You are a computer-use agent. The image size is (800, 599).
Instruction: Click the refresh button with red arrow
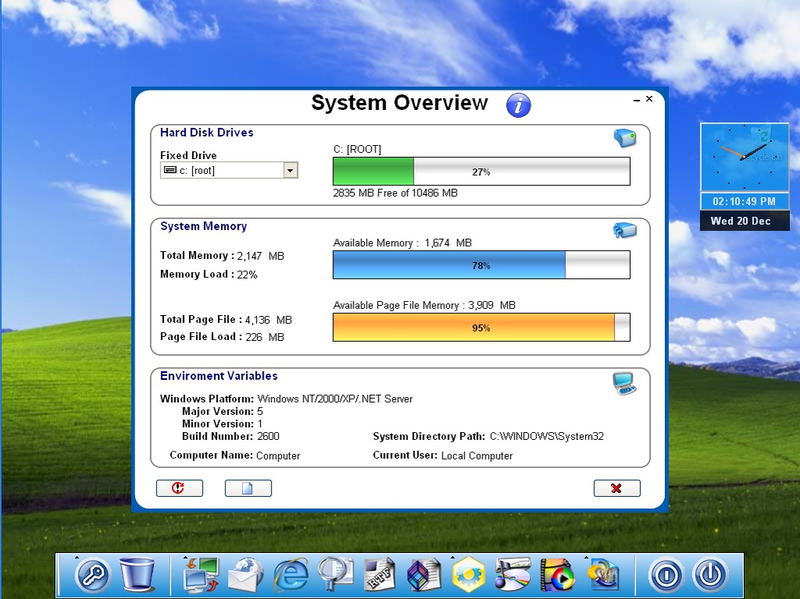click(x=179, y=488)
